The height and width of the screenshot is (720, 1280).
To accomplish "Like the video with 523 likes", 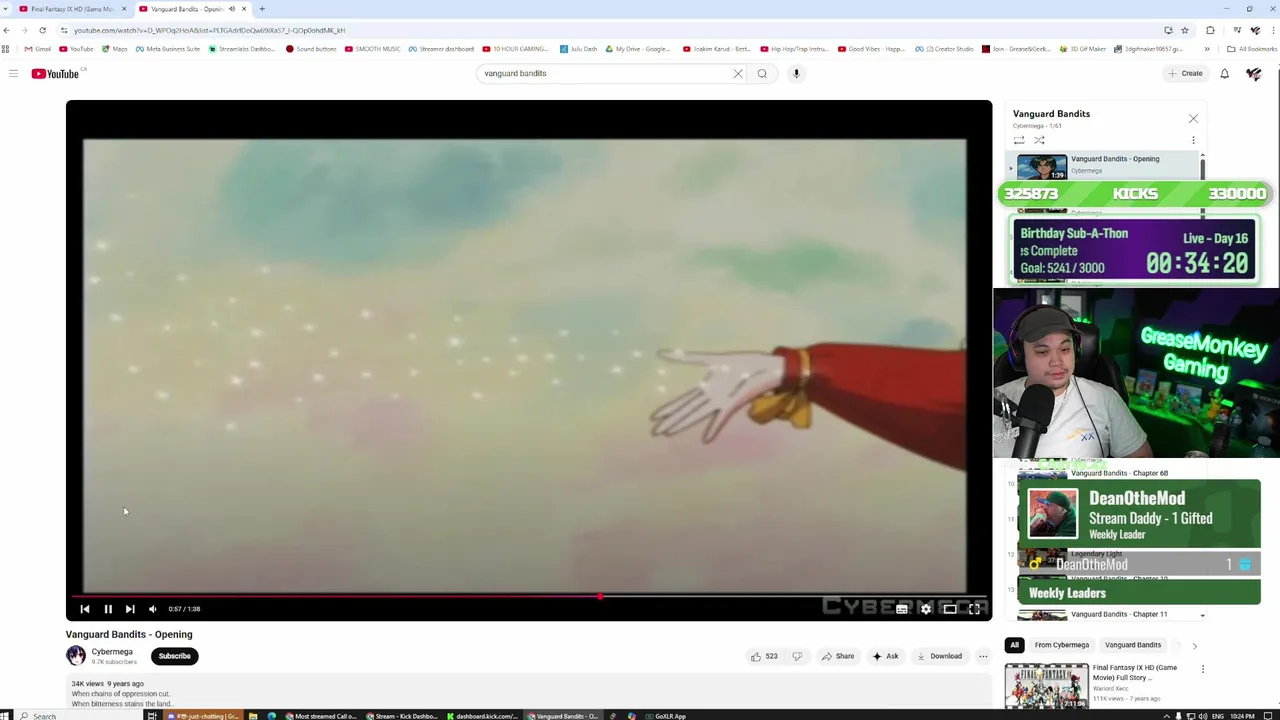I will click(x=764, y=656).
